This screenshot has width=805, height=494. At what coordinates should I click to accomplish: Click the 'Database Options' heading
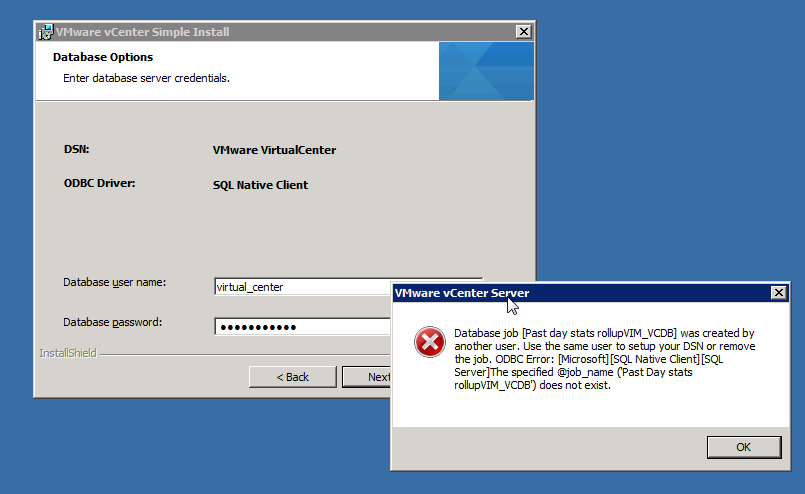click(103, 57)
